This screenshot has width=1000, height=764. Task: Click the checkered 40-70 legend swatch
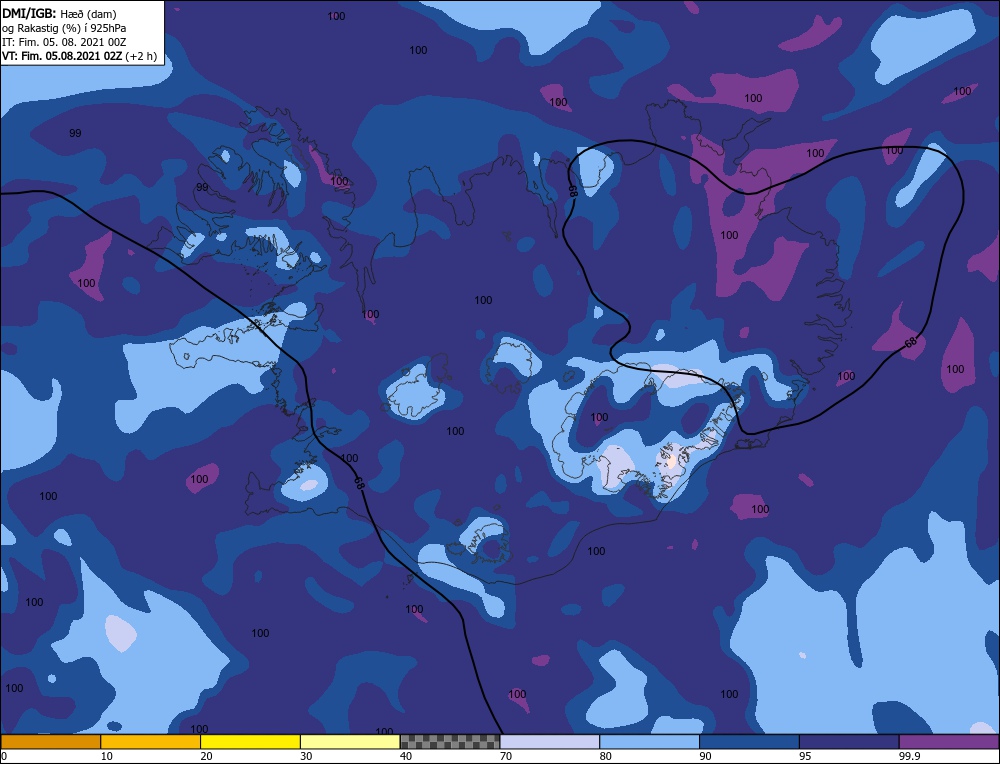[x=450, y=742]
